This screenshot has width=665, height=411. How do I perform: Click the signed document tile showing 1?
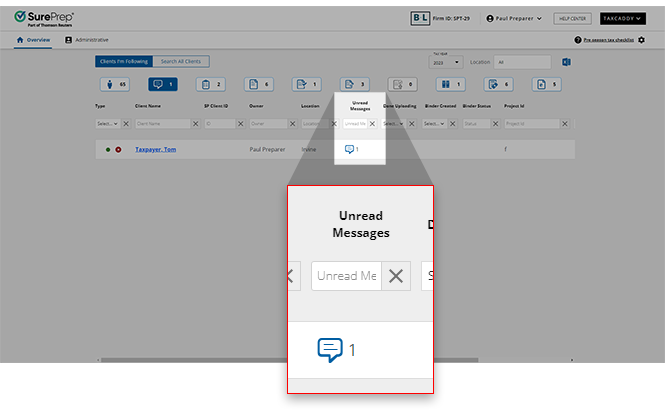[x=307, y=84]
